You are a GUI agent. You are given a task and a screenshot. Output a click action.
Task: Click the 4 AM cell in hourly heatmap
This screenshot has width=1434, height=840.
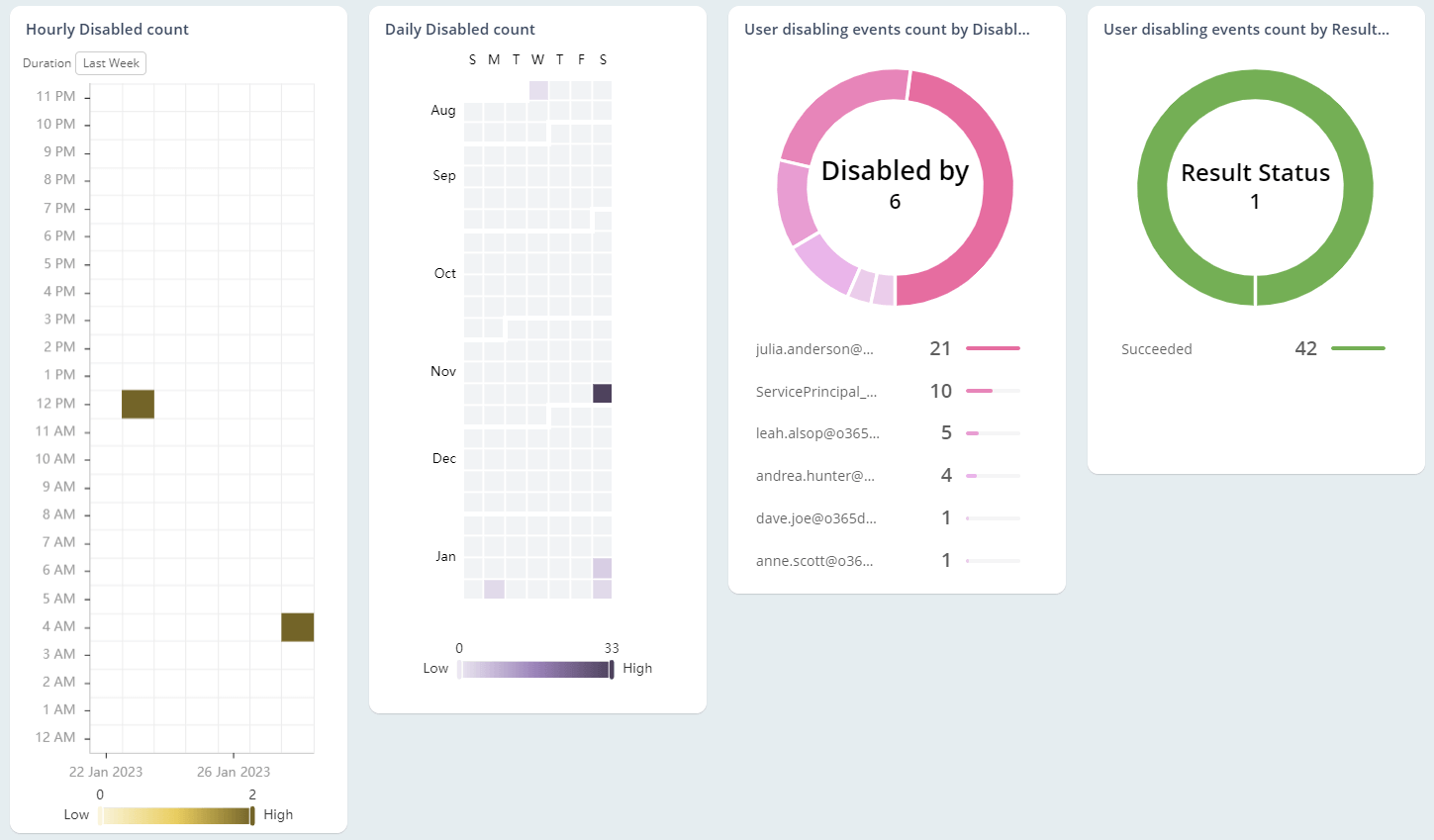point(297,627)
